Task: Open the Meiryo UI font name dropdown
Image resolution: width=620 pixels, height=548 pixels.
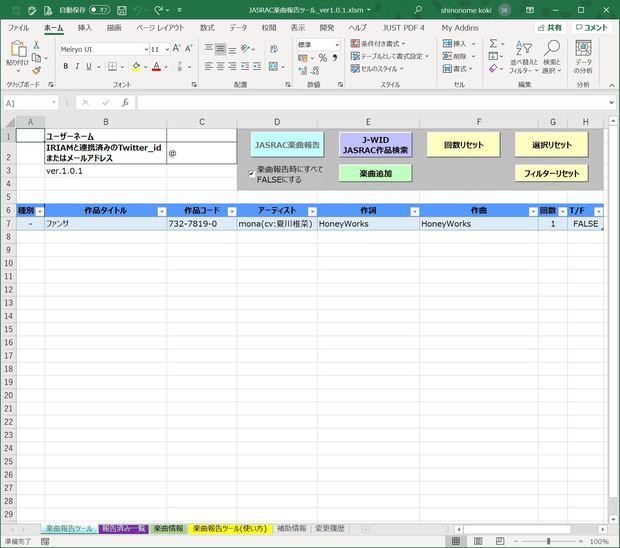Action: [x=146, y=49]
